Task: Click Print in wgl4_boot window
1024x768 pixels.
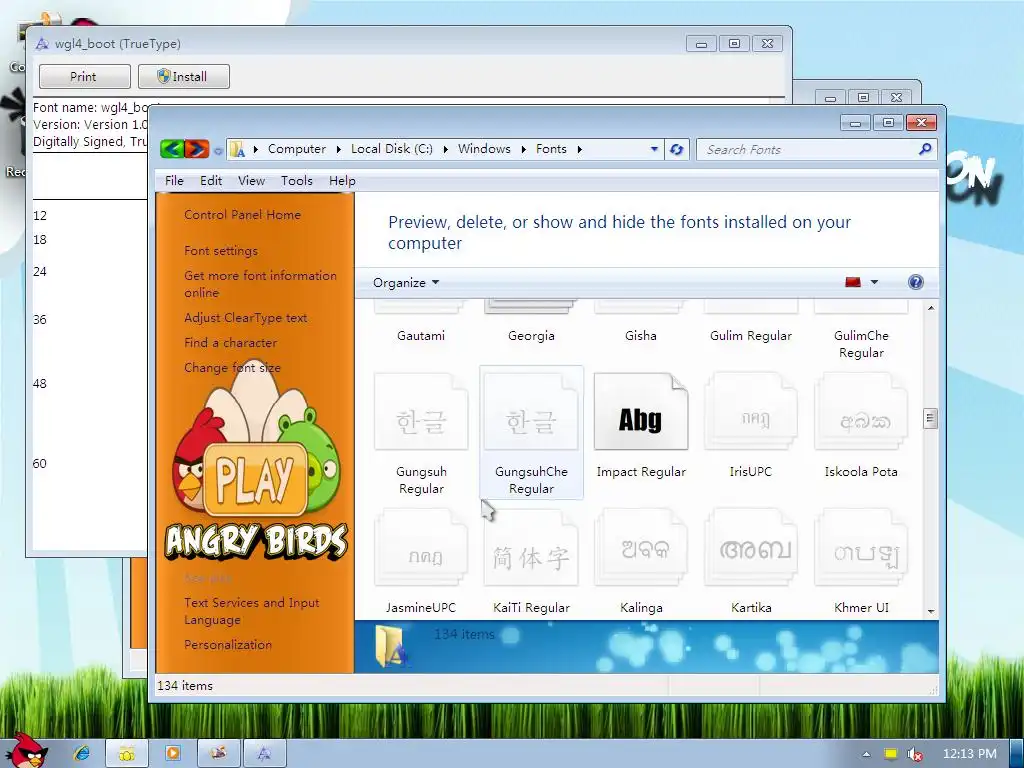Action: point(84,76)
